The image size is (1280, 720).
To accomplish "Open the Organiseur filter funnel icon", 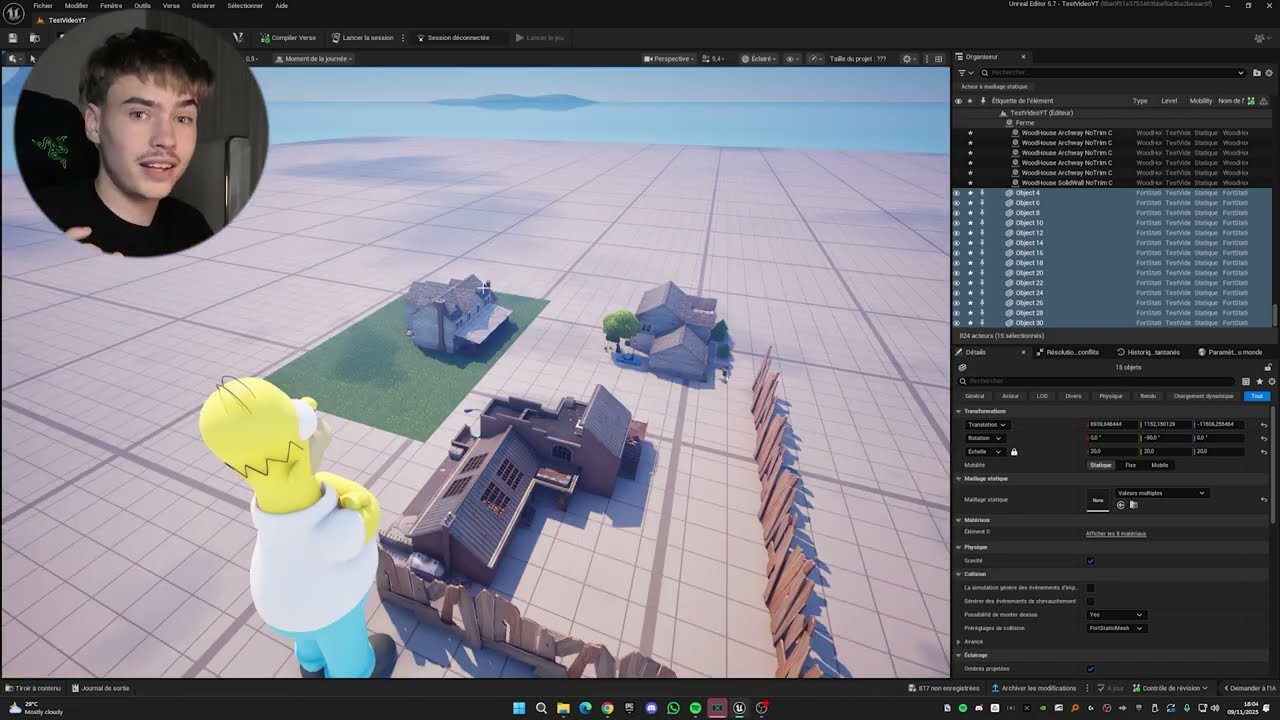I will pos(963,72).
